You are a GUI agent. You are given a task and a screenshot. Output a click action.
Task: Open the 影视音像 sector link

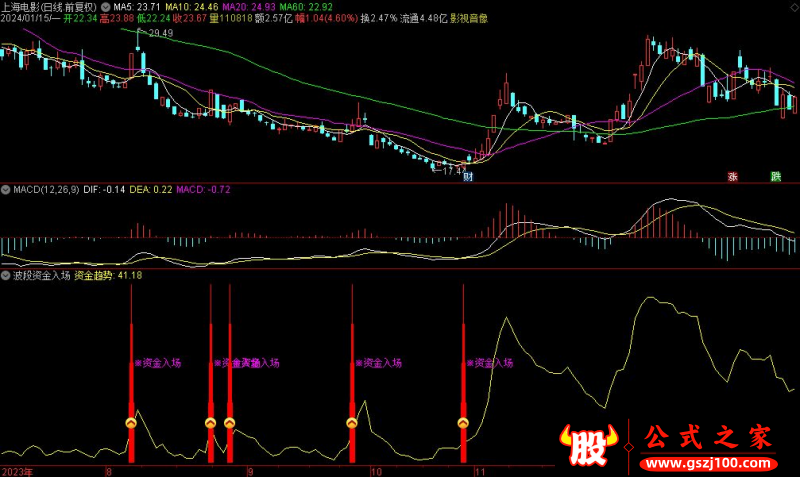point(469,19)
